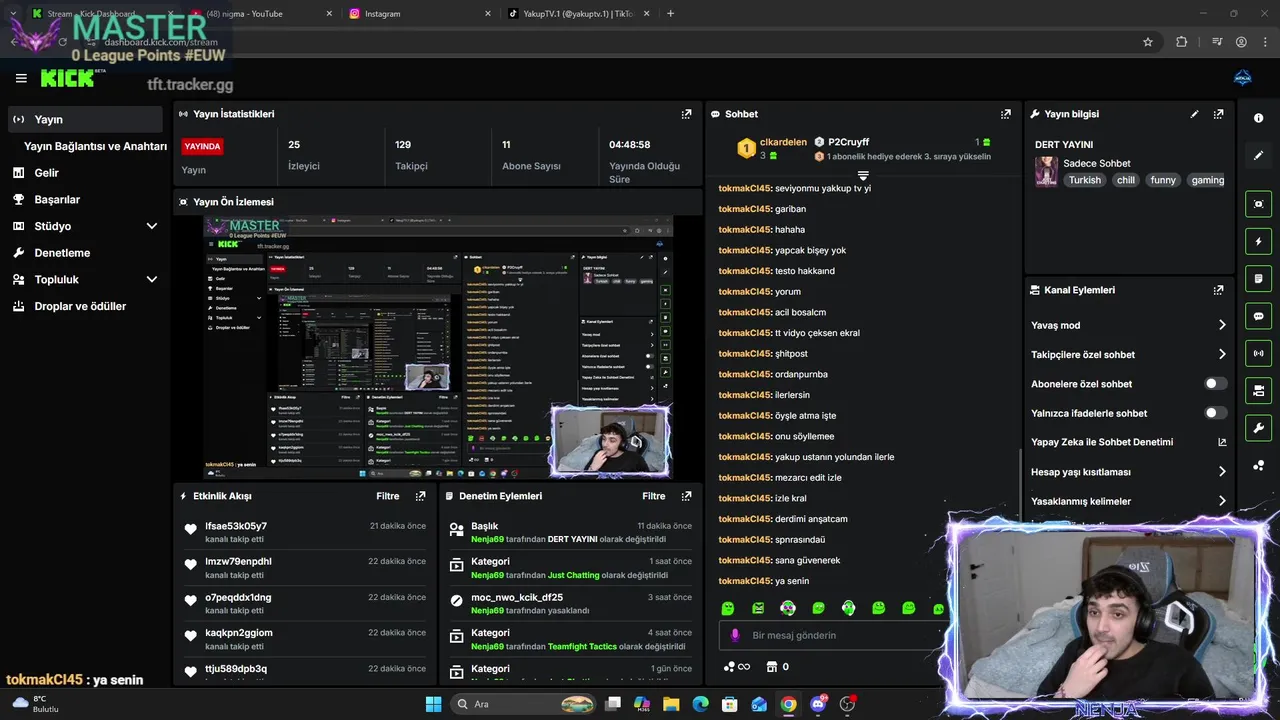Viewport: 1280px width, 720px height.
Task: Pop out the Sohbet chat panel
Action: 1006,114
